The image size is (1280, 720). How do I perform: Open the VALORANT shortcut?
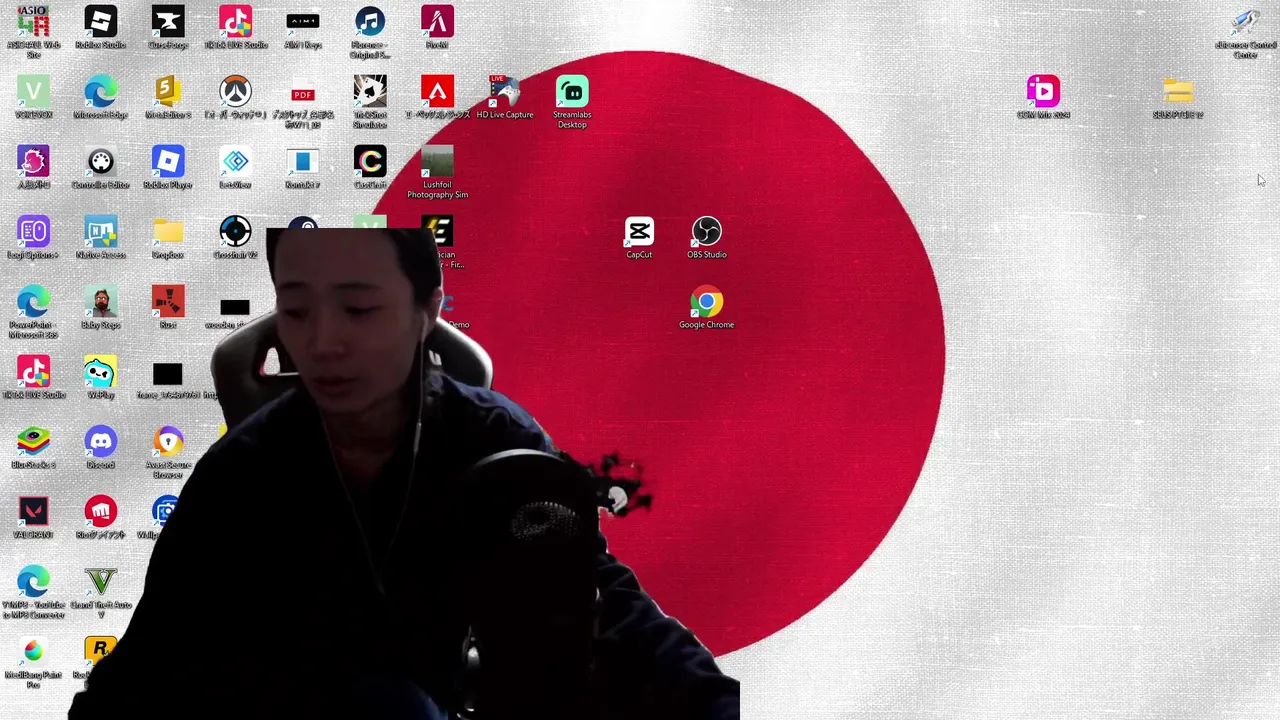[33, 512]
